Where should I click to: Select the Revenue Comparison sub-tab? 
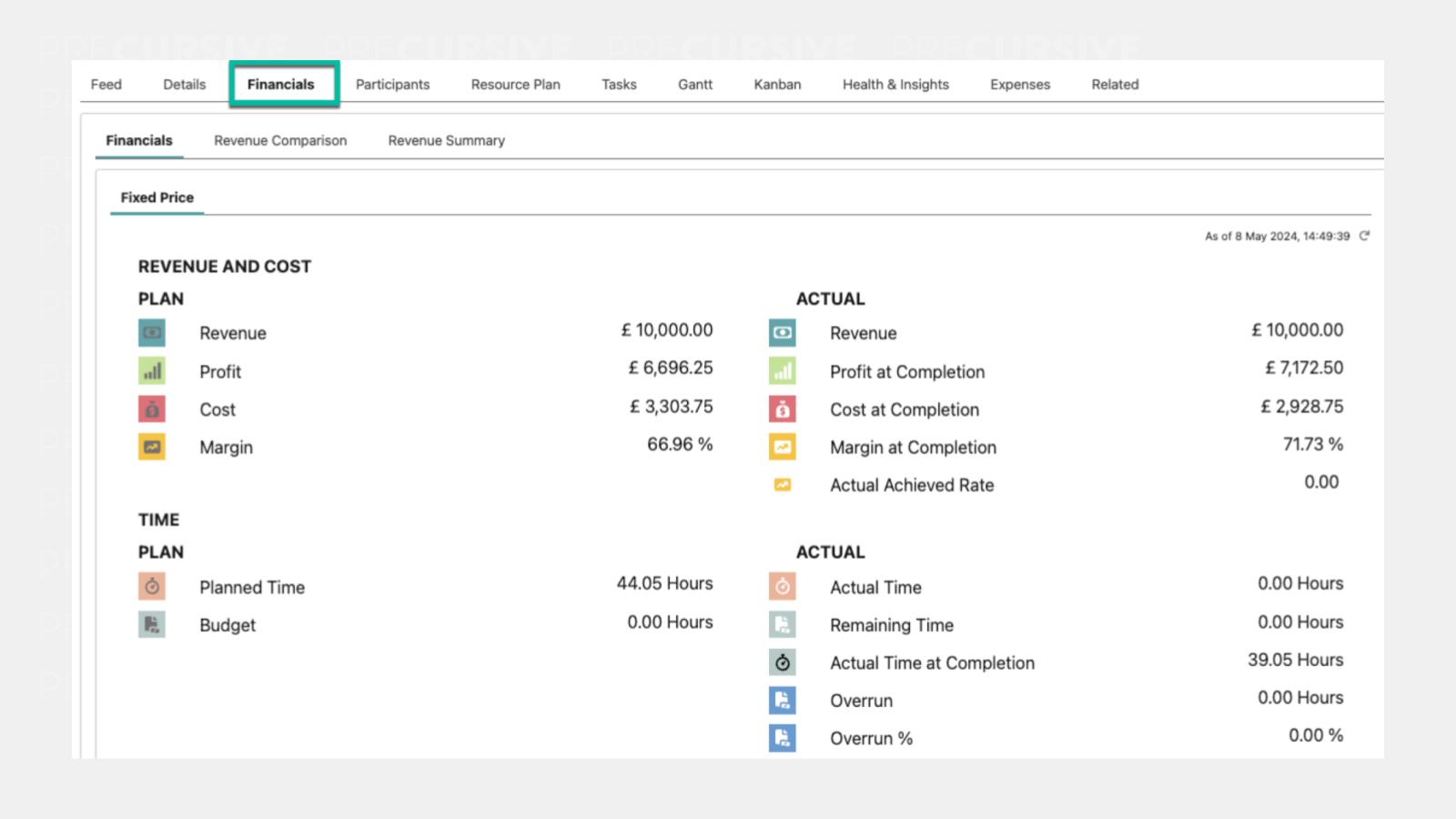pos(280,141)
